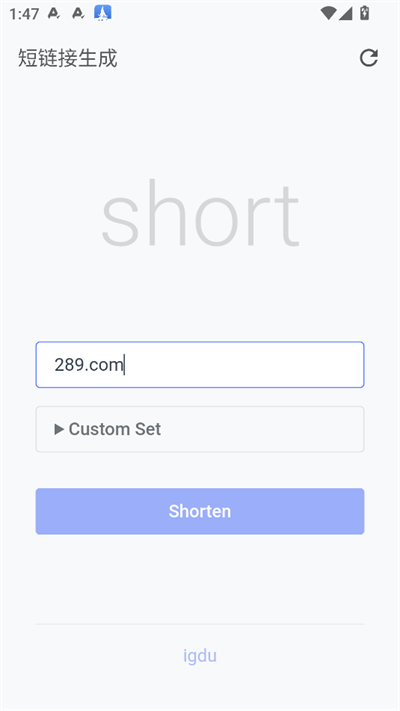Expand Custom Set using the triangle arrow

59,429
